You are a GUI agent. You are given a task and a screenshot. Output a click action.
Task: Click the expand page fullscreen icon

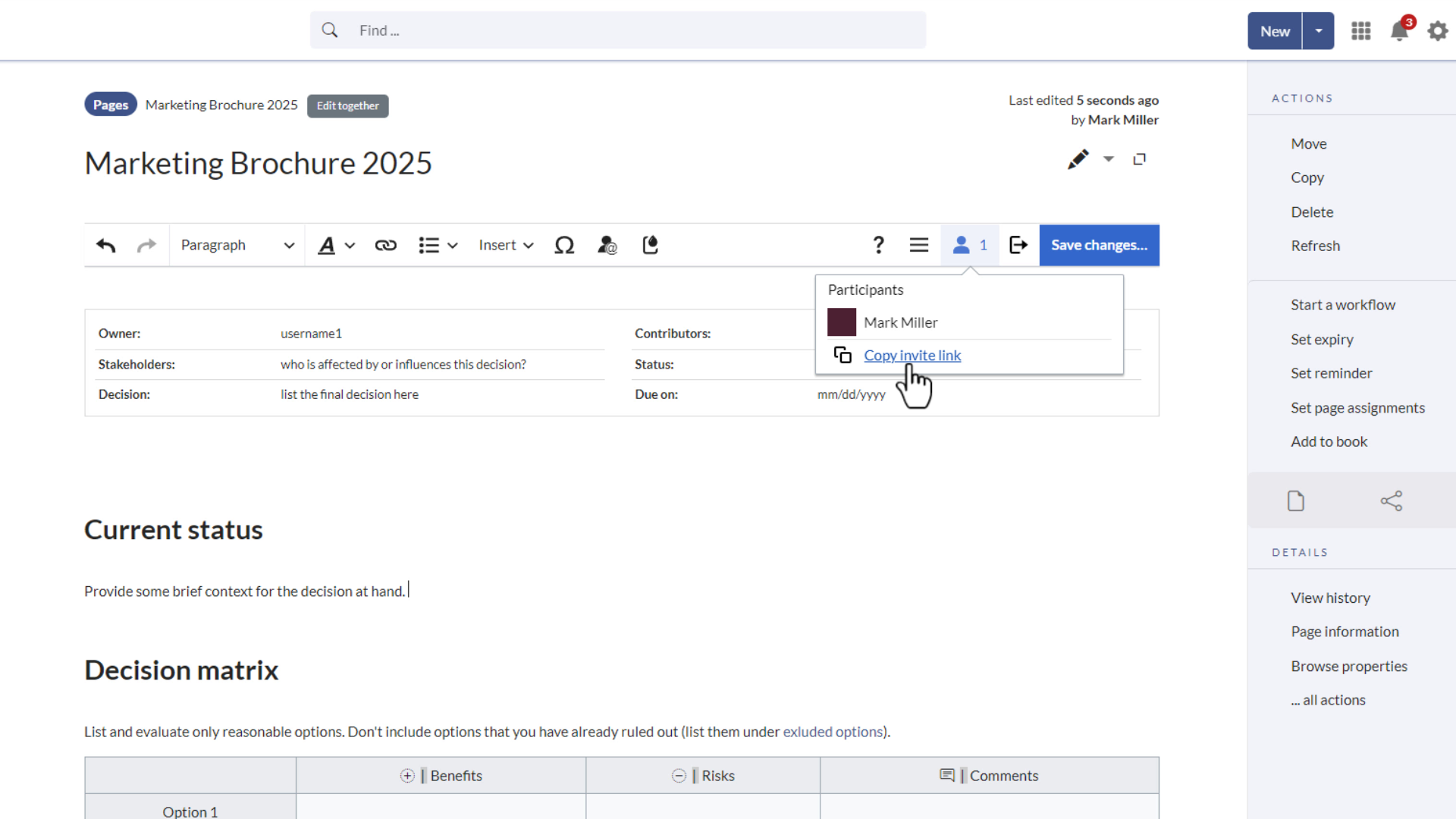[x=1139, y=159]
